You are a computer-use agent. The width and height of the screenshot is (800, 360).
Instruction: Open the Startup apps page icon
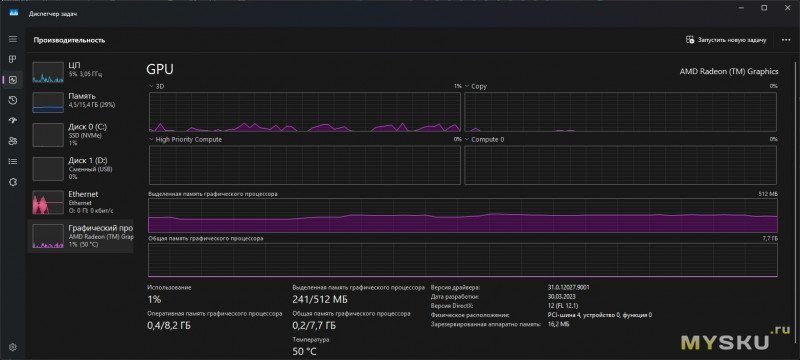click(x=13, y=121)
